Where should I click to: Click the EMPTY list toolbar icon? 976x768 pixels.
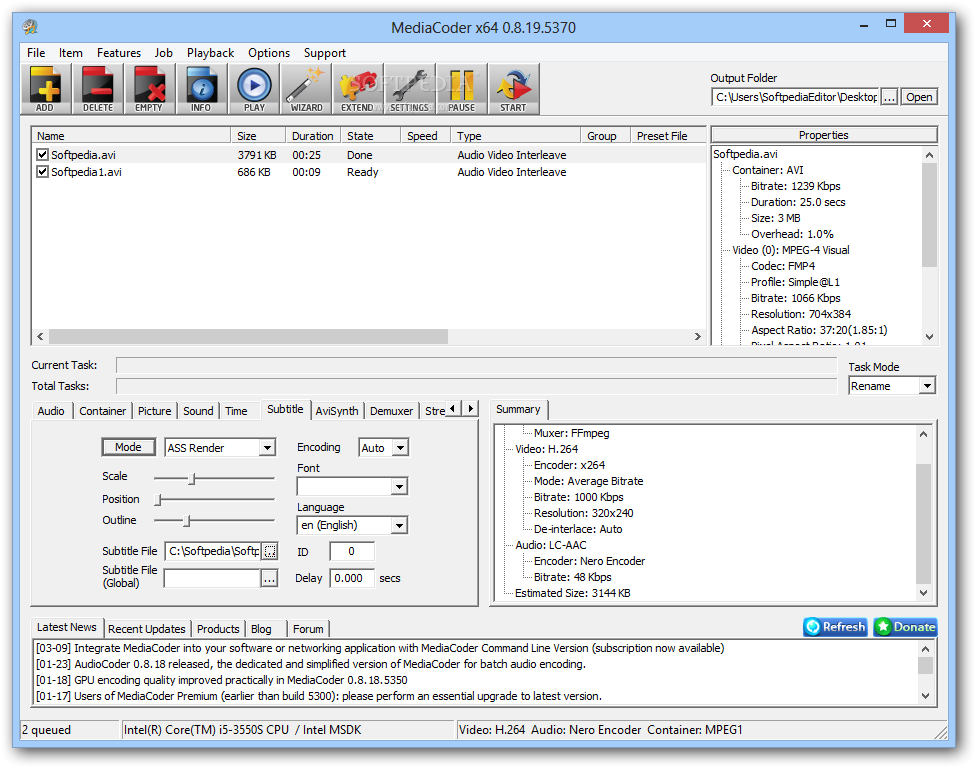pos(149,89)
